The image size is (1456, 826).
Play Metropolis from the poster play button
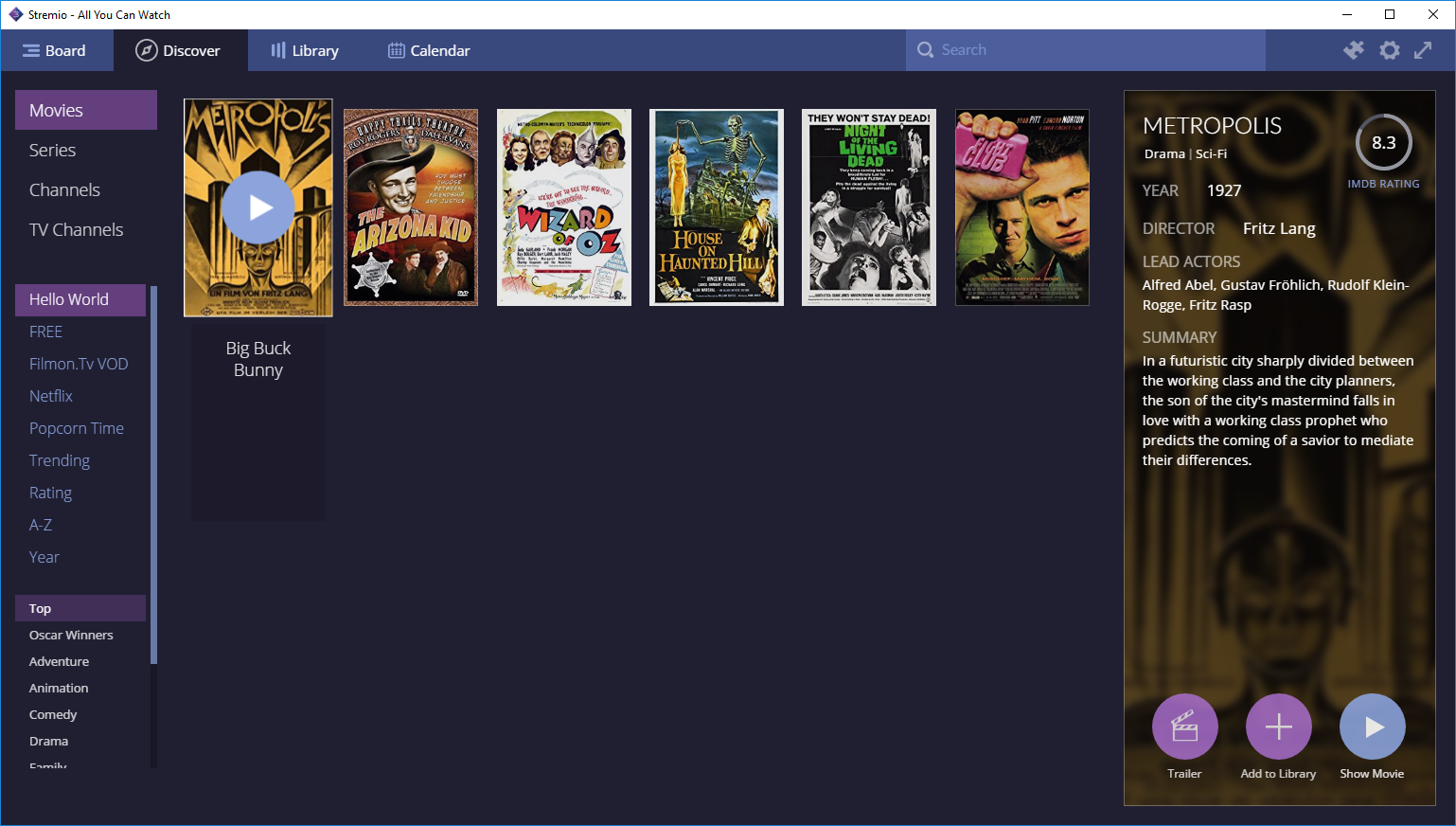click(258, 207)
